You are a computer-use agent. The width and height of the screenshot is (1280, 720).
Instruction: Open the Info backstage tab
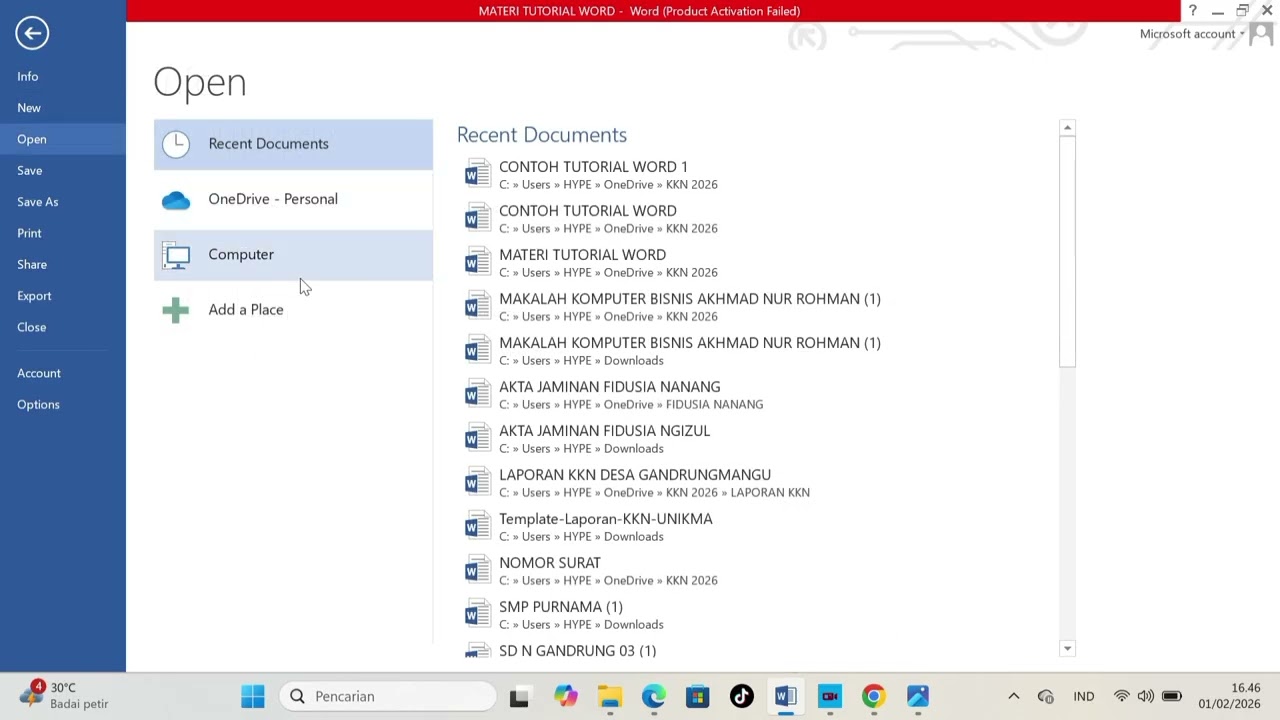pos(63,77)
